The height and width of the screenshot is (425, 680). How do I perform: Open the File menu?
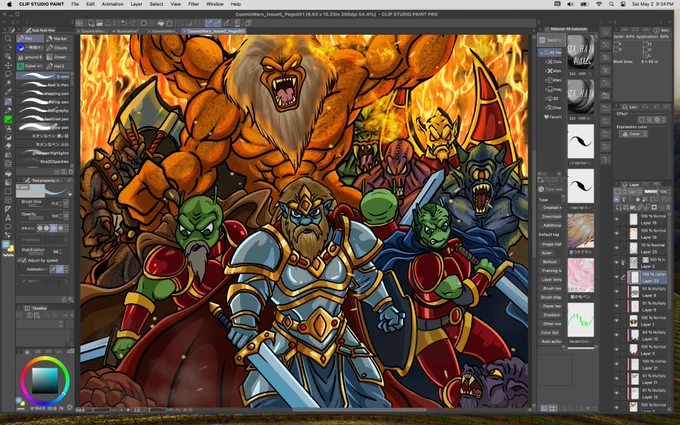click(x=75, y=4)
